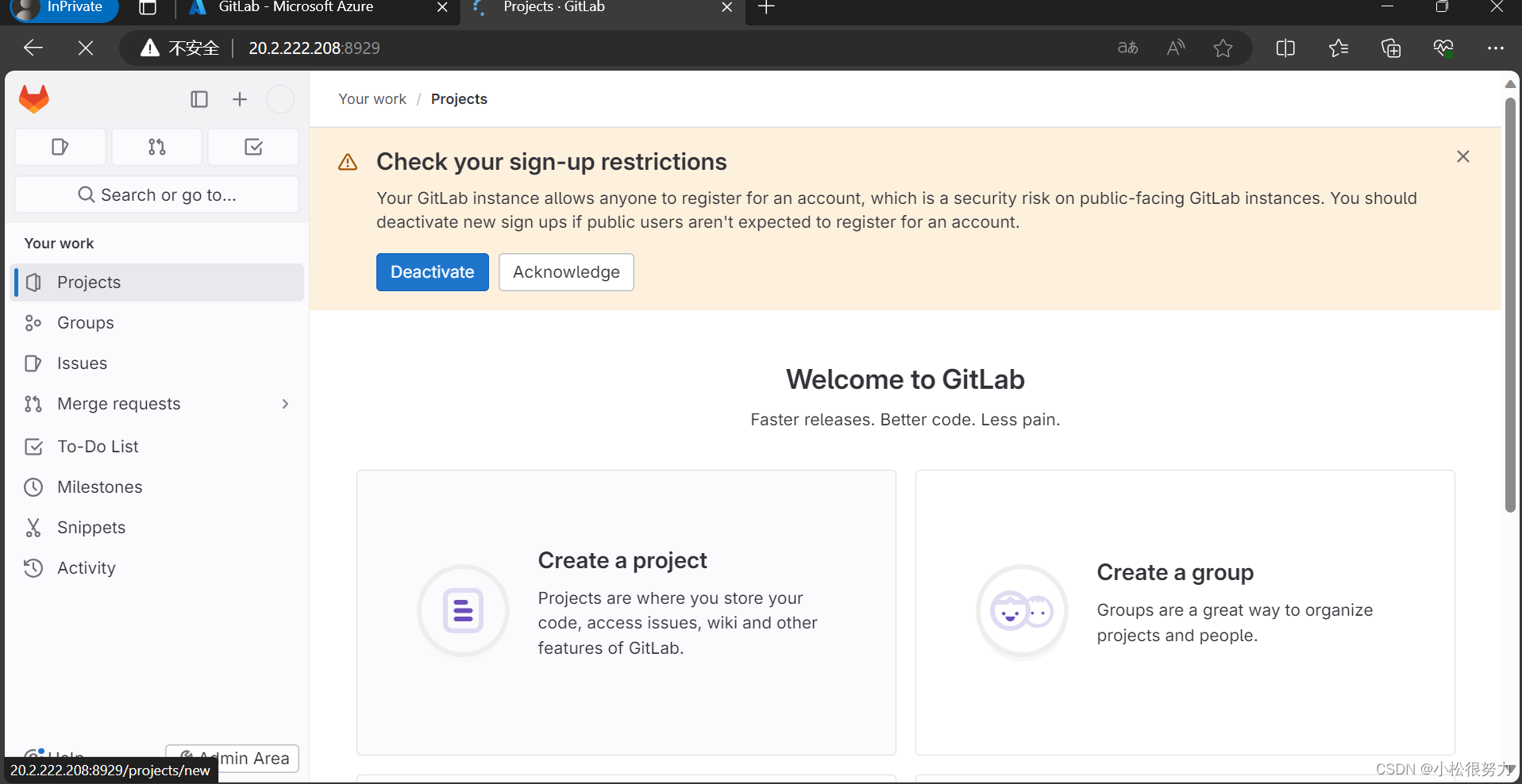The height and width of the screenshot is (784, 1522).
Task: Open browser collections icon
Action: 1391,48
